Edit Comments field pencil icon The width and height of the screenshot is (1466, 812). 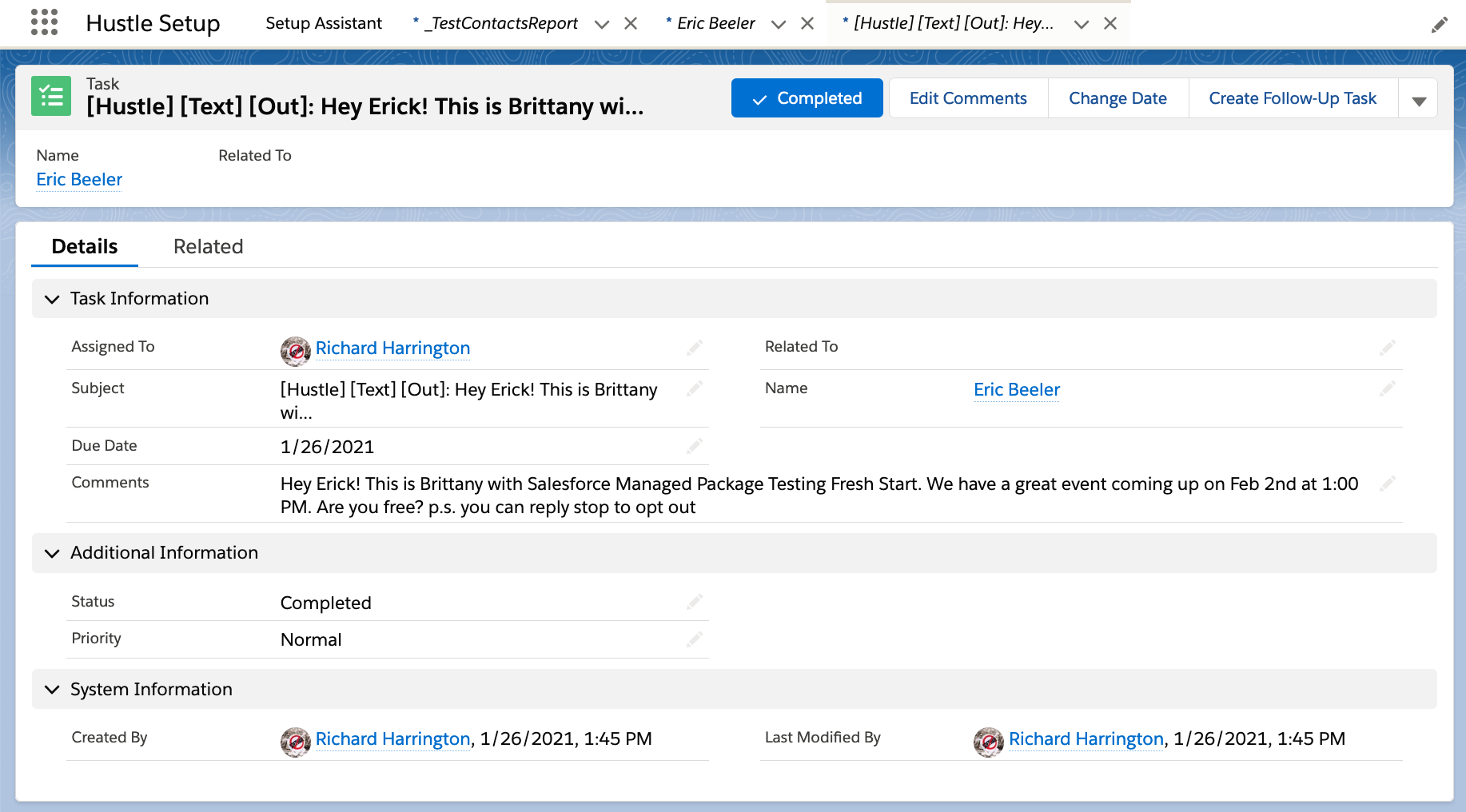point(1388,483)
